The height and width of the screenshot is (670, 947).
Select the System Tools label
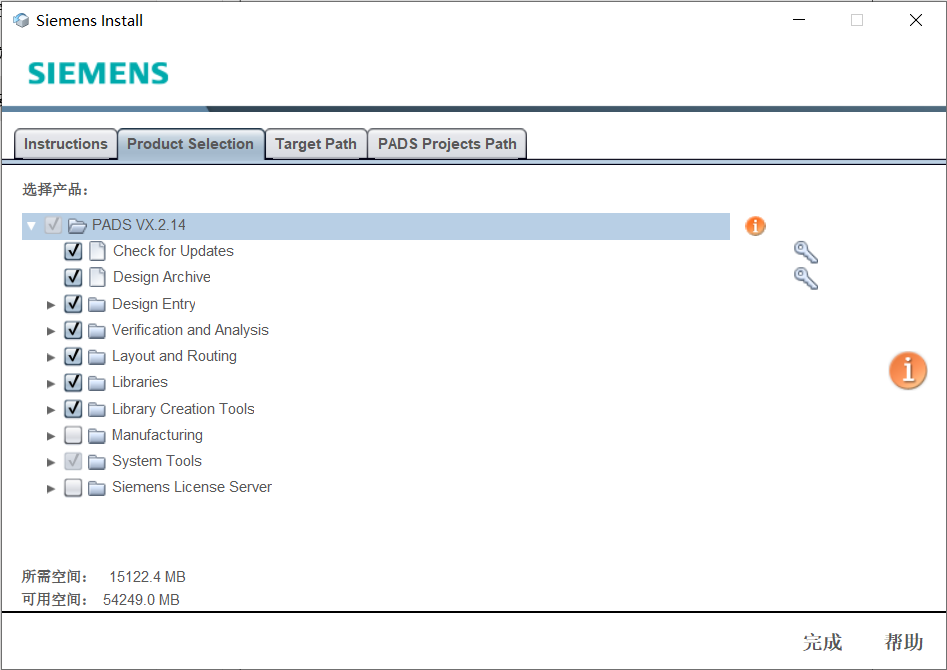point(156,461)
